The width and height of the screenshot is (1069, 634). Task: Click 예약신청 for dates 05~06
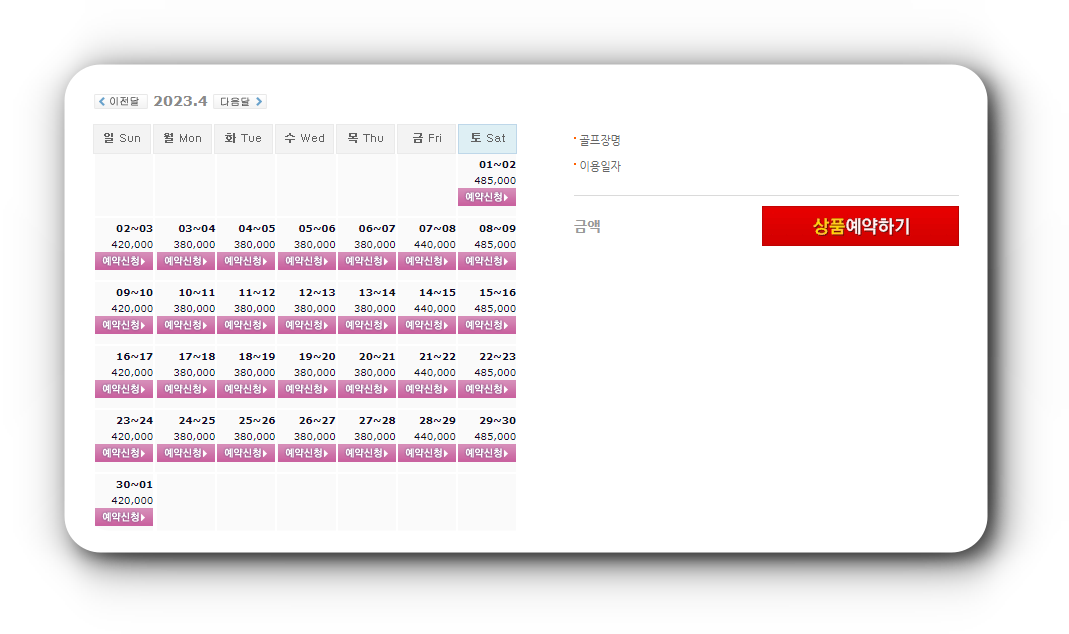(306, 261)
